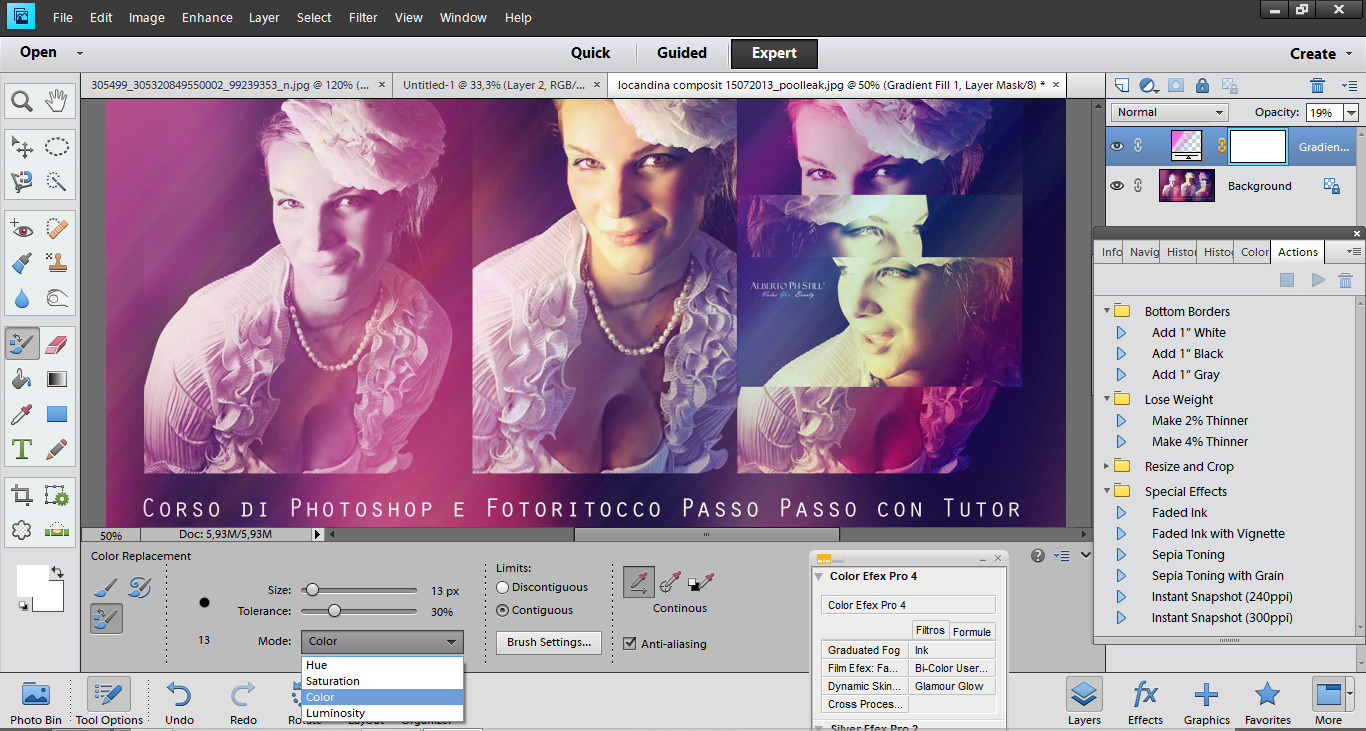Viewport: 1366px width, 731px height.
Task: Open the adjustment layer creation dropdown
Action: coord(1150,86)
